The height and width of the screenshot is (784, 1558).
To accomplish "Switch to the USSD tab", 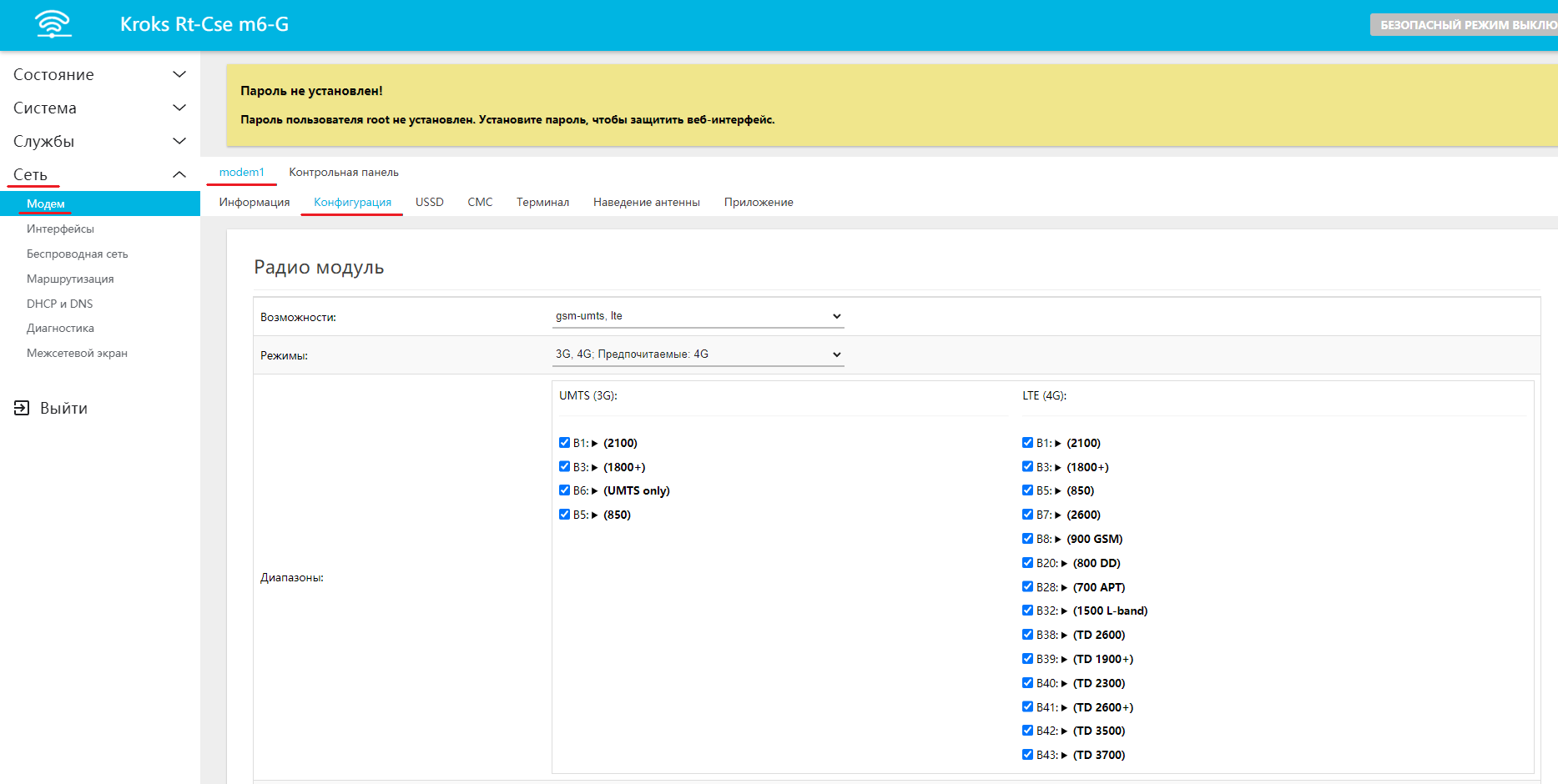I will pyautogui.click(x=429, y=202).
